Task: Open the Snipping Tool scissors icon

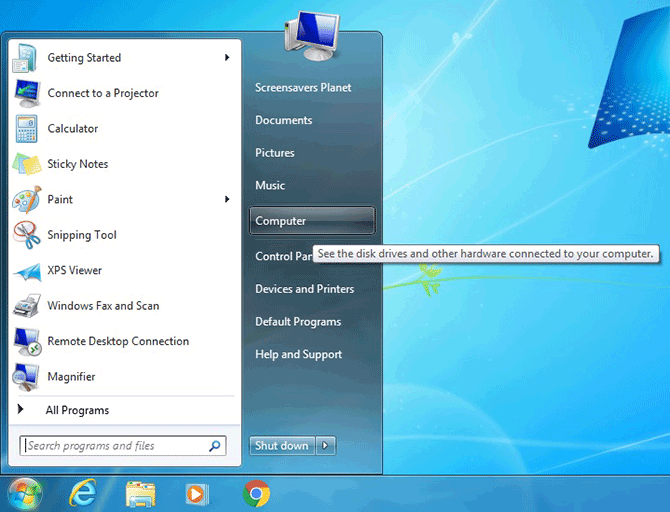Action: point(27,235)
